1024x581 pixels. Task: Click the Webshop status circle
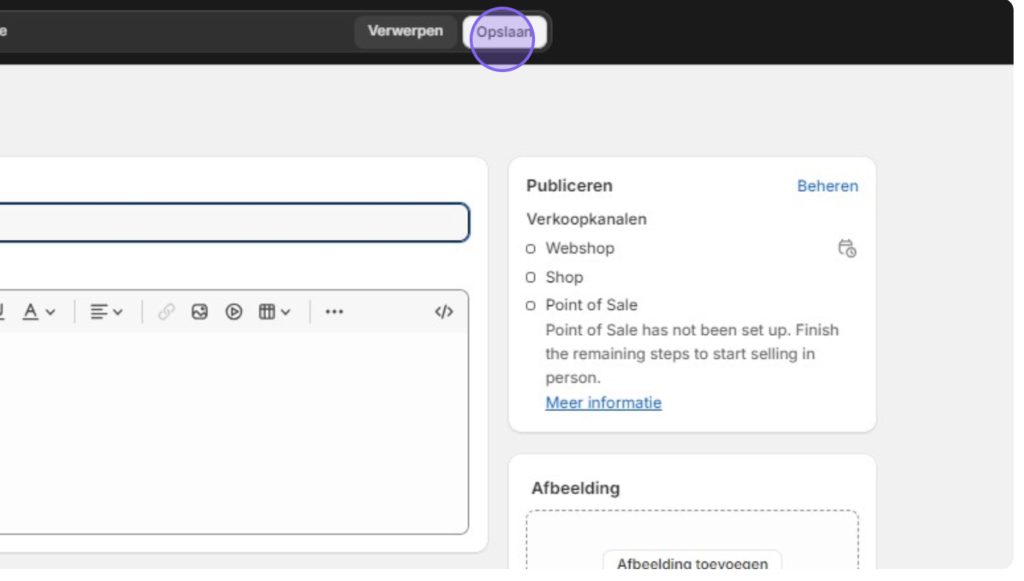coord(530,249)
